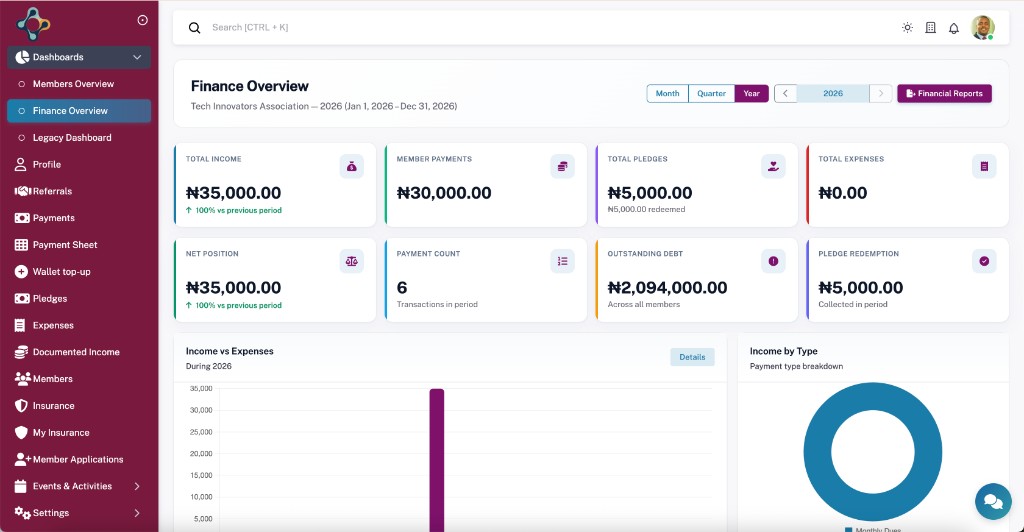The image size is (1024, 532).
Task: Open the chat support bubble
Action: (x=993, y=501)
